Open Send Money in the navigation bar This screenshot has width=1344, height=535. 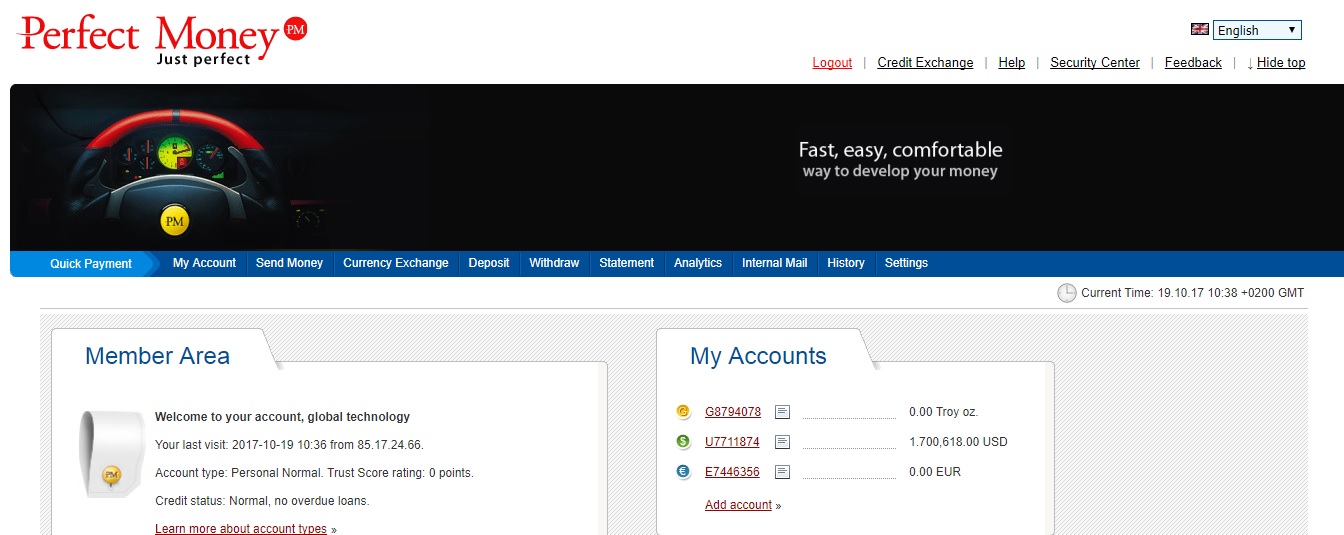pos(289,263)
